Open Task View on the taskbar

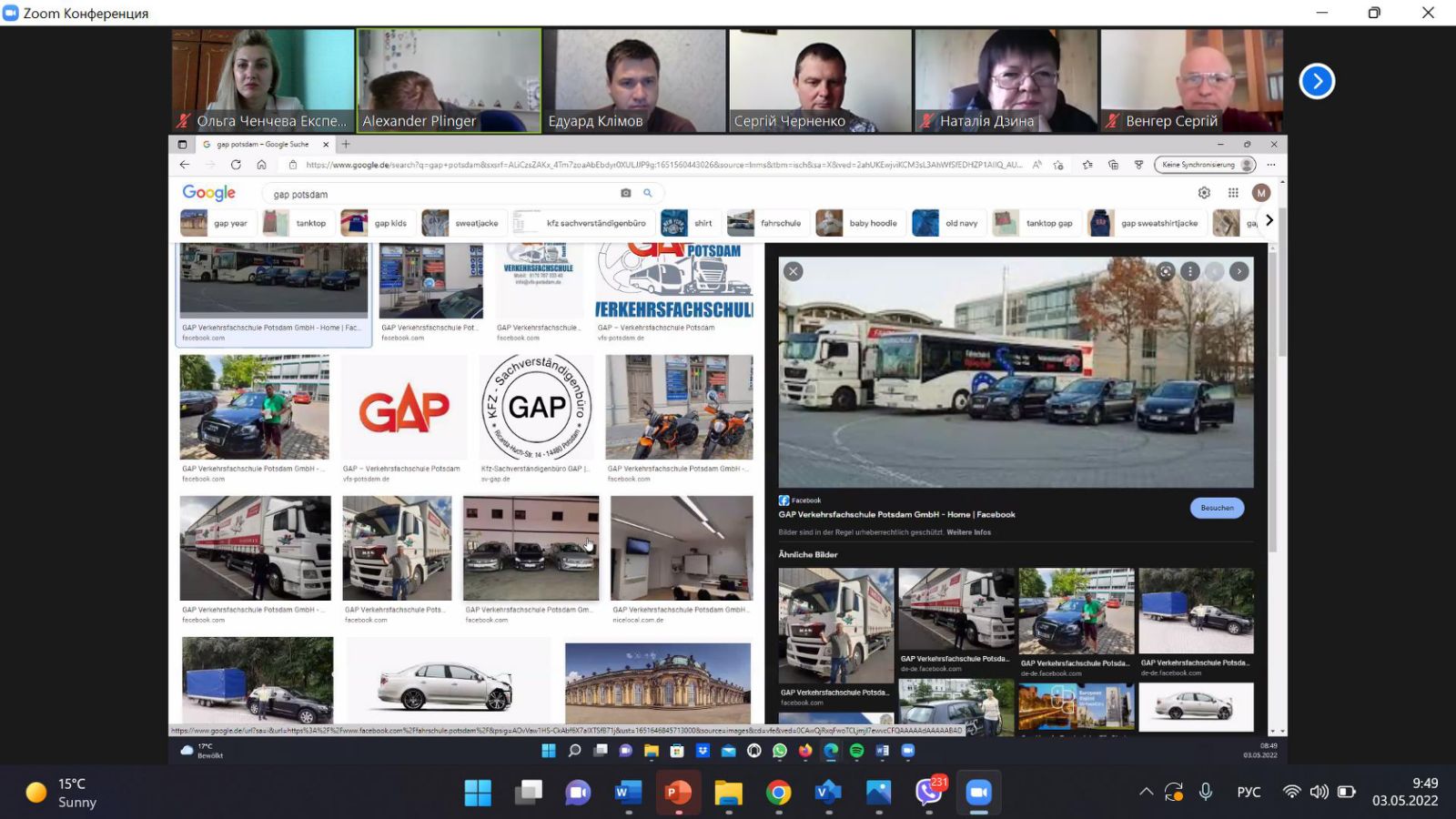(528, 793)
